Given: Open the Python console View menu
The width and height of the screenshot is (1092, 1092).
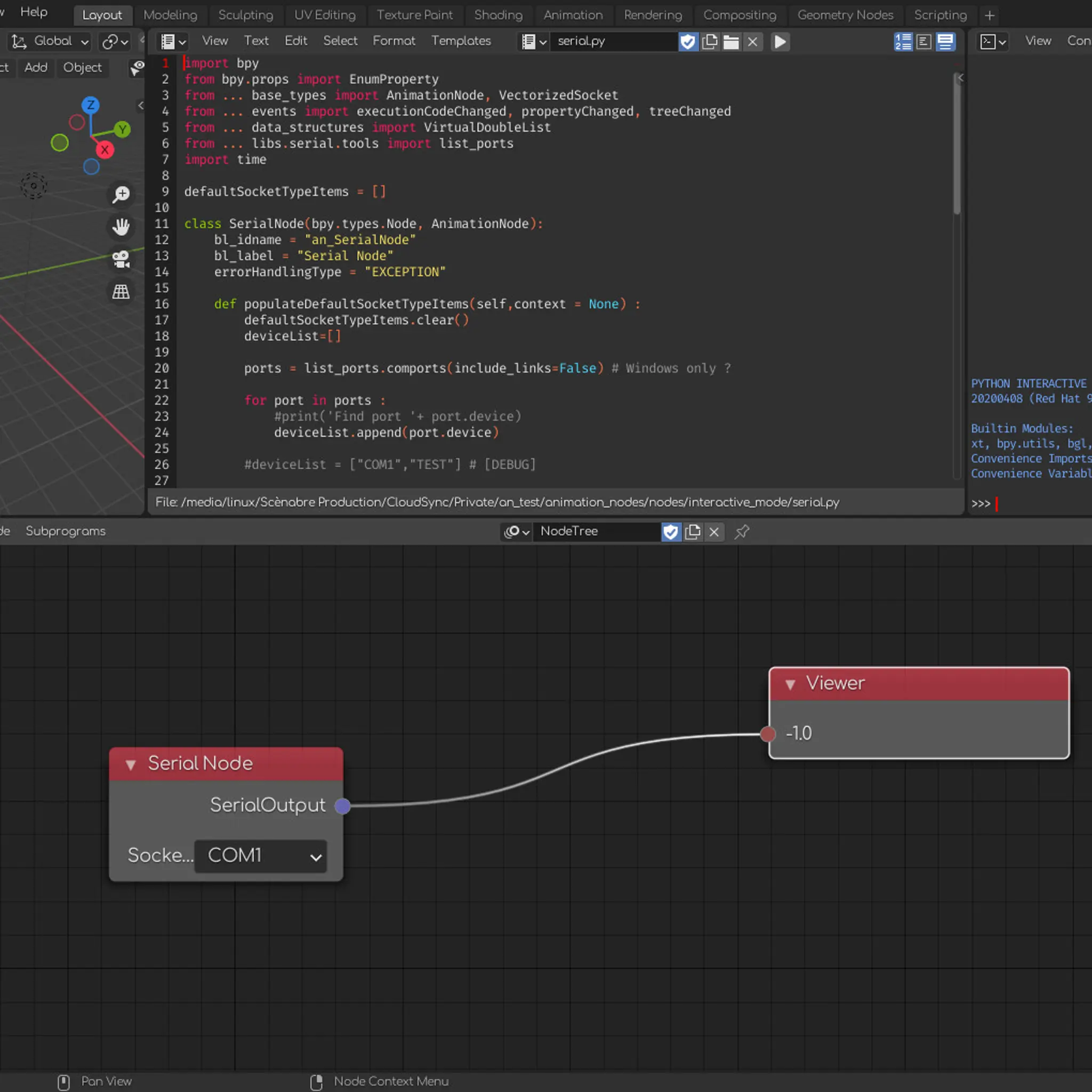Looking at the screenshot, I should [x=1038, y=41].
